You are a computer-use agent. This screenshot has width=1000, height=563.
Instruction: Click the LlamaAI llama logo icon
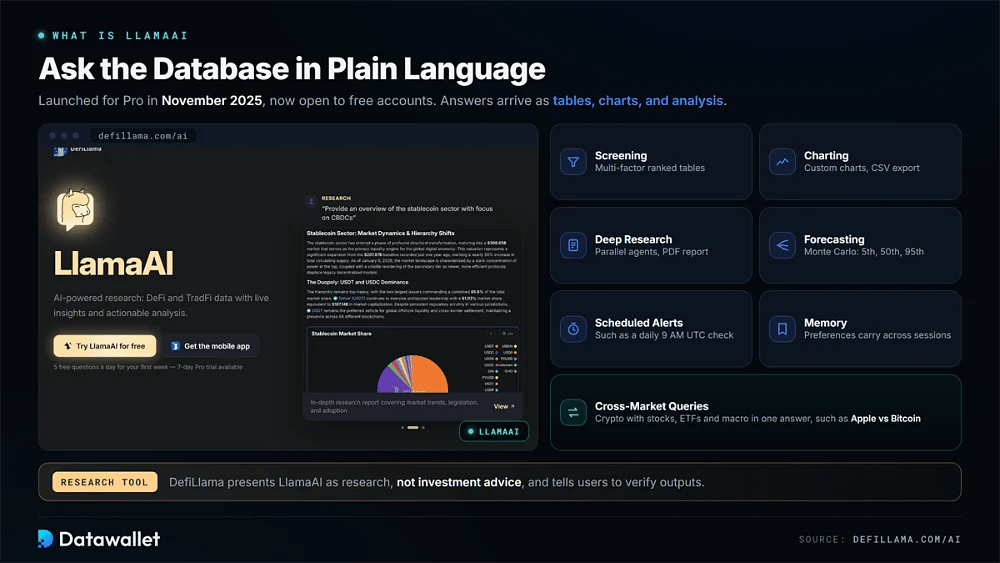(x=75, y=210)
